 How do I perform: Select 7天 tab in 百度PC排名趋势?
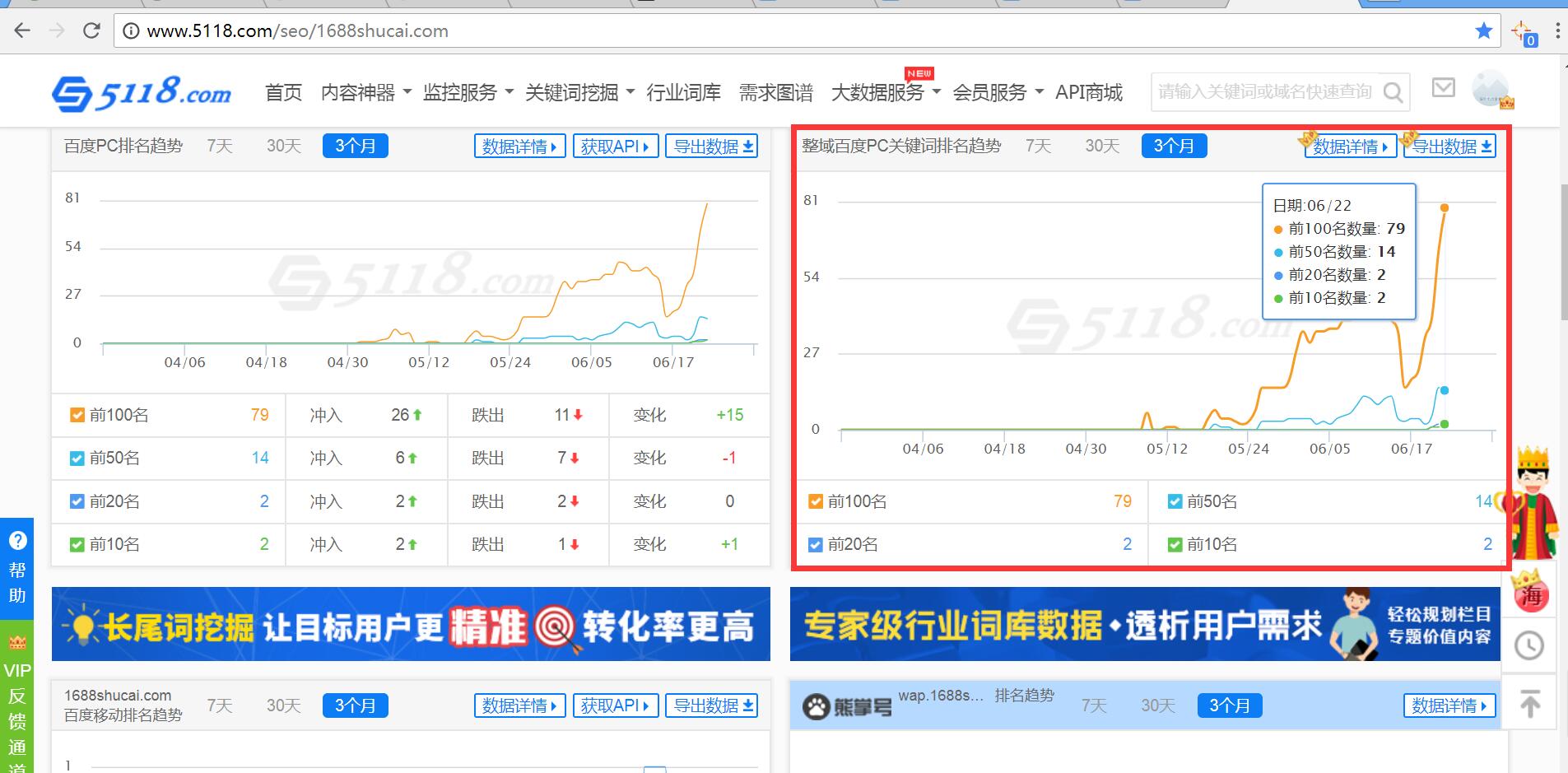[220, 147]
